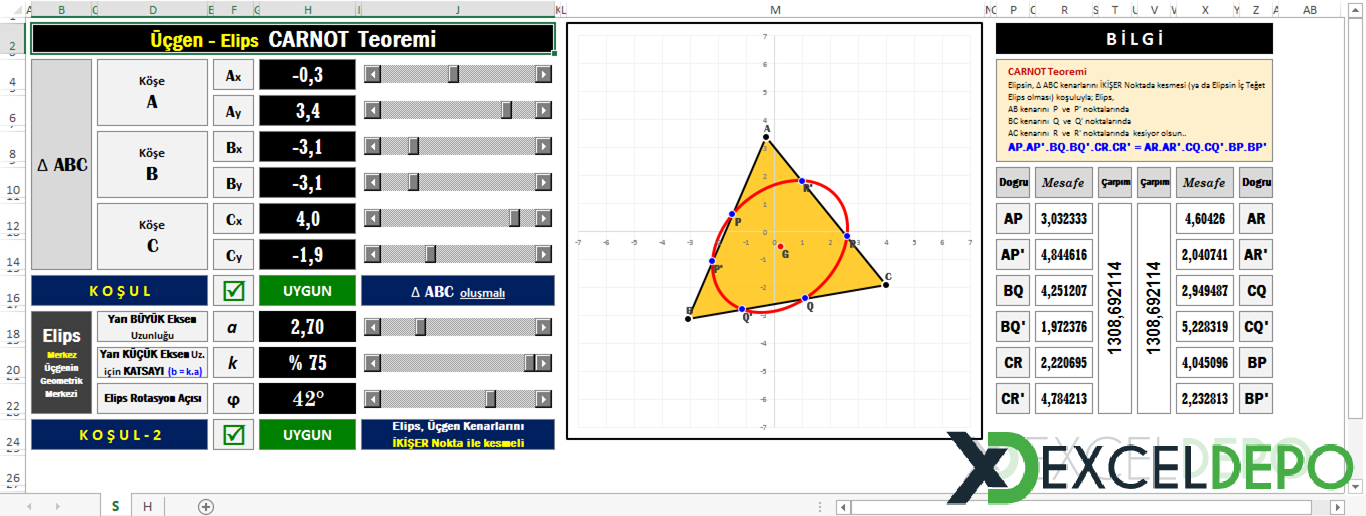Switch to sheet tab H
Image resolution: width=1366 pixels, height=516 pixels.
(x=147, y=506)
